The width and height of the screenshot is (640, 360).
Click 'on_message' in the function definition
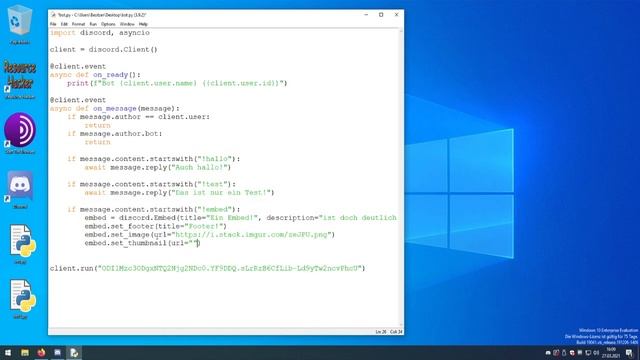(115, 109)
